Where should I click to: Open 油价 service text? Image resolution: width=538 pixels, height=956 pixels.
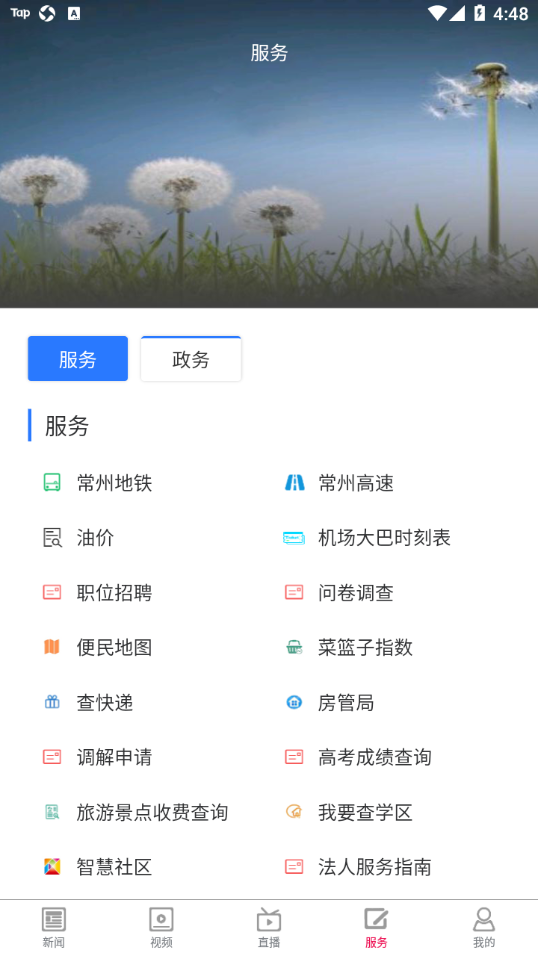click(x=95, y=538)
